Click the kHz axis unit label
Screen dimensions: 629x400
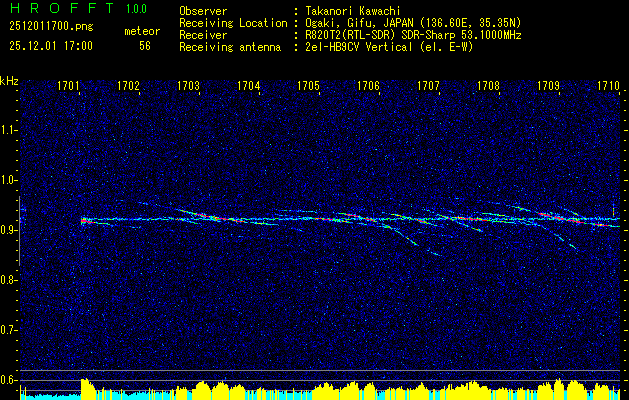coord(9,81)
